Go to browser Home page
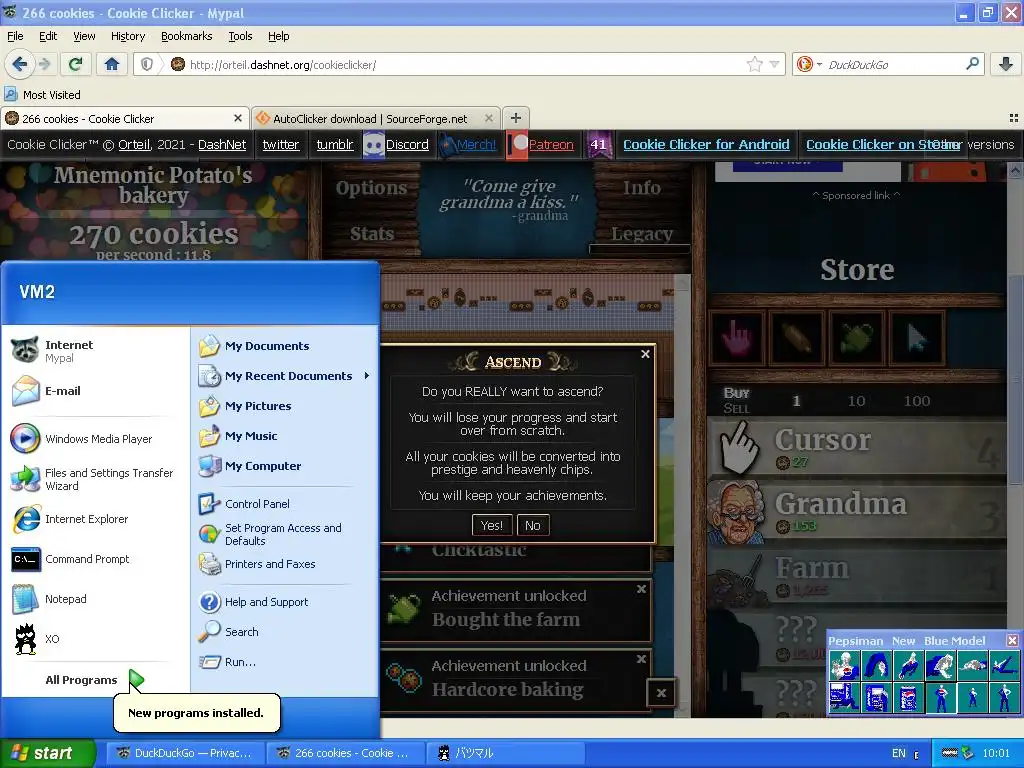 [112, 64]
